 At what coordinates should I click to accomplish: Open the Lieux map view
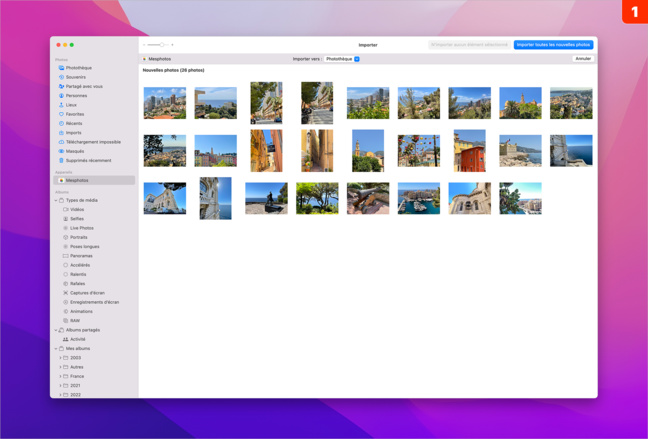(71, 105)
